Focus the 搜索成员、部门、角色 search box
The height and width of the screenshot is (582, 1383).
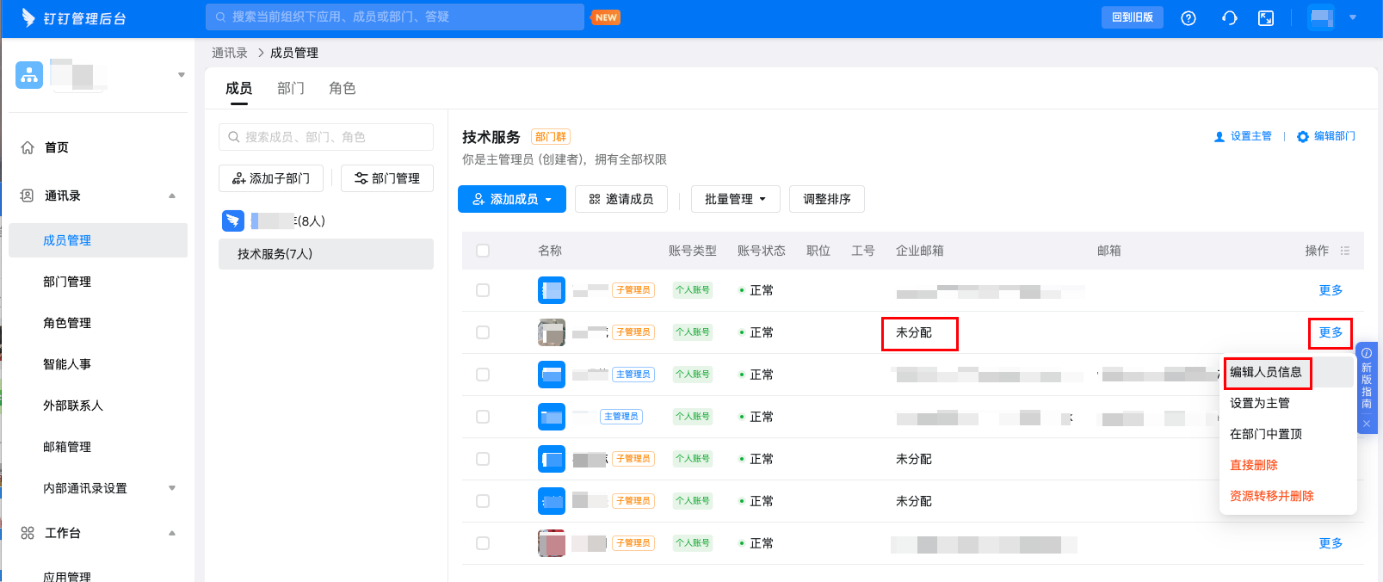tap(326, 137)
